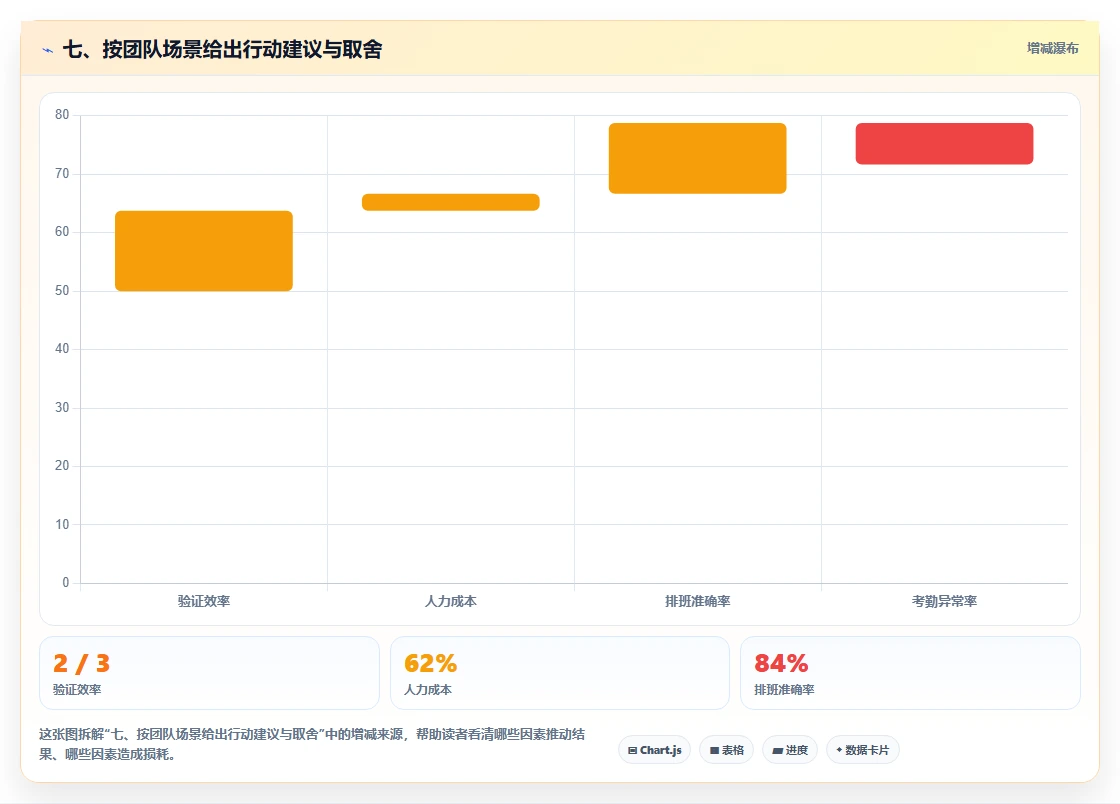The width and height of the screenshot is (1120, 804).
Task: Click the orange 验证效率 waterfall bar
Action: pos(204,251)
